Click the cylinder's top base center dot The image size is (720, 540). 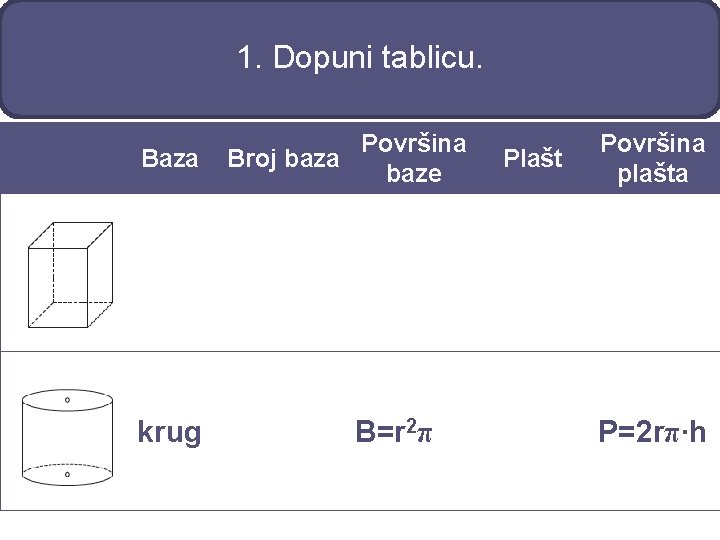click(67, 399)
